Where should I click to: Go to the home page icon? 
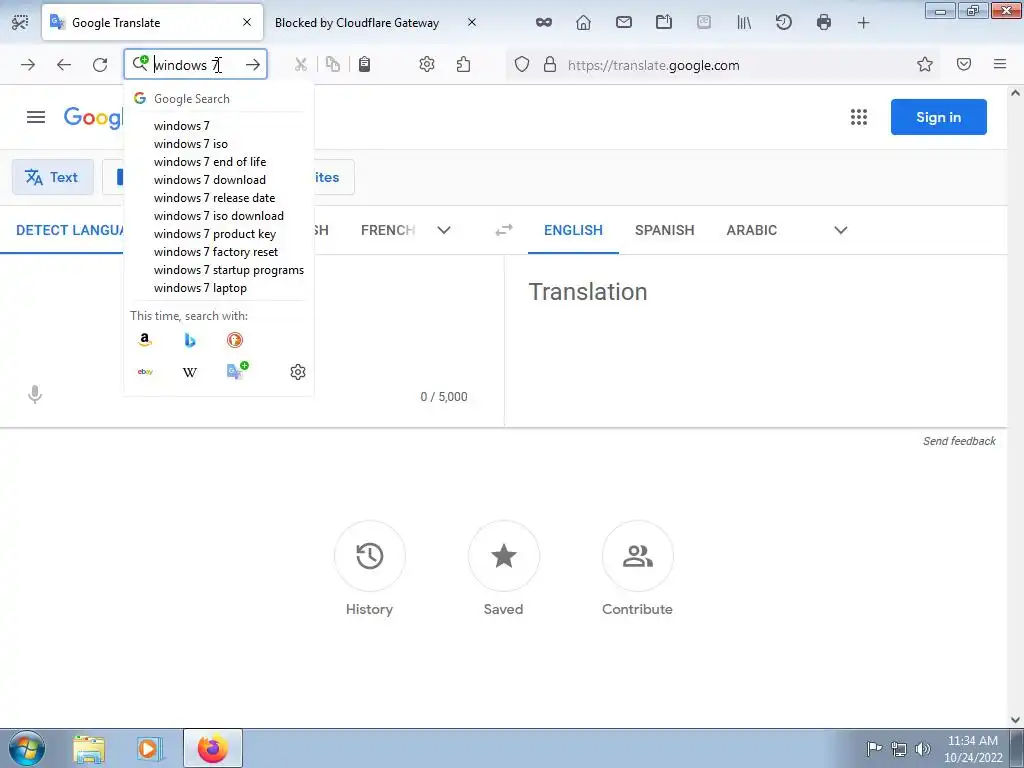pos(583,23)
